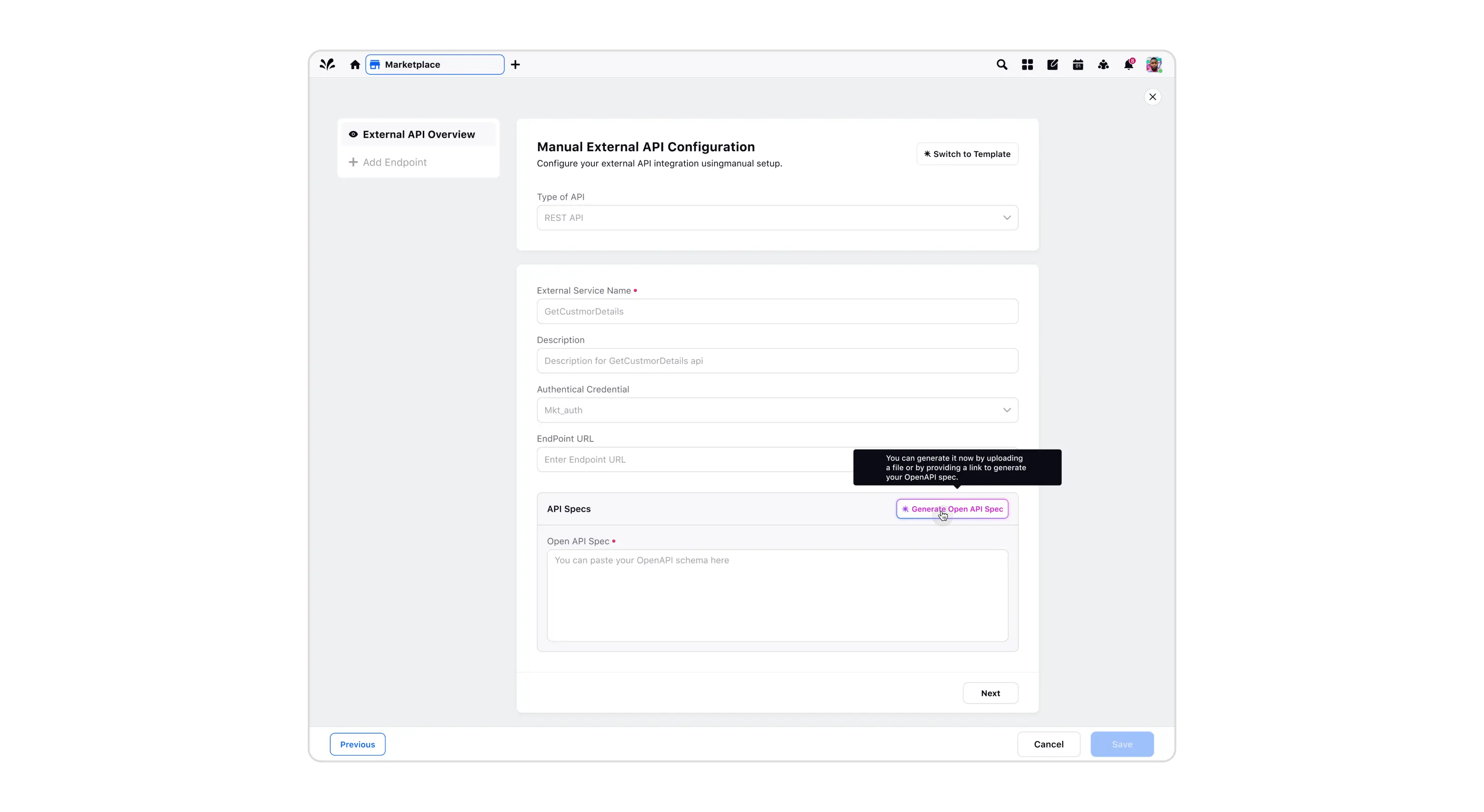The image size is (1484, 812).
Task: Close the configuration dialog with X
Action: (1152, 97)
